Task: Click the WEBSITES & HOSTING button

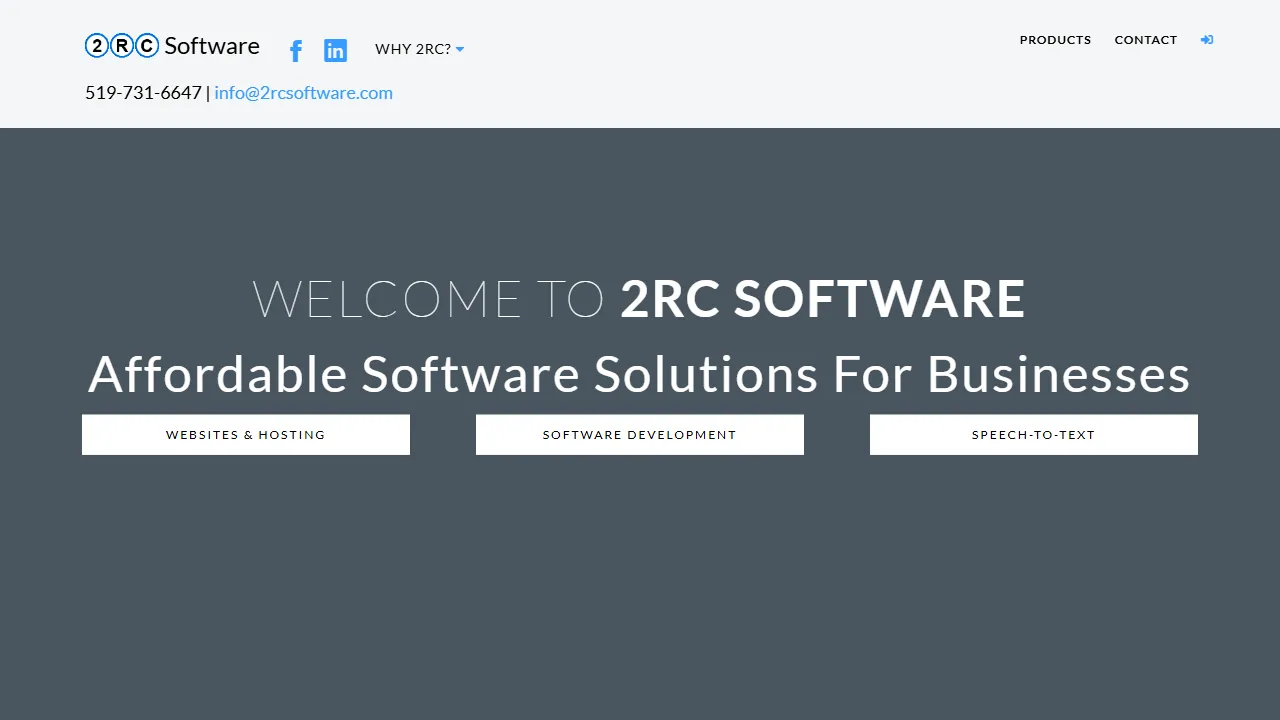Action: tap(245, 434)
